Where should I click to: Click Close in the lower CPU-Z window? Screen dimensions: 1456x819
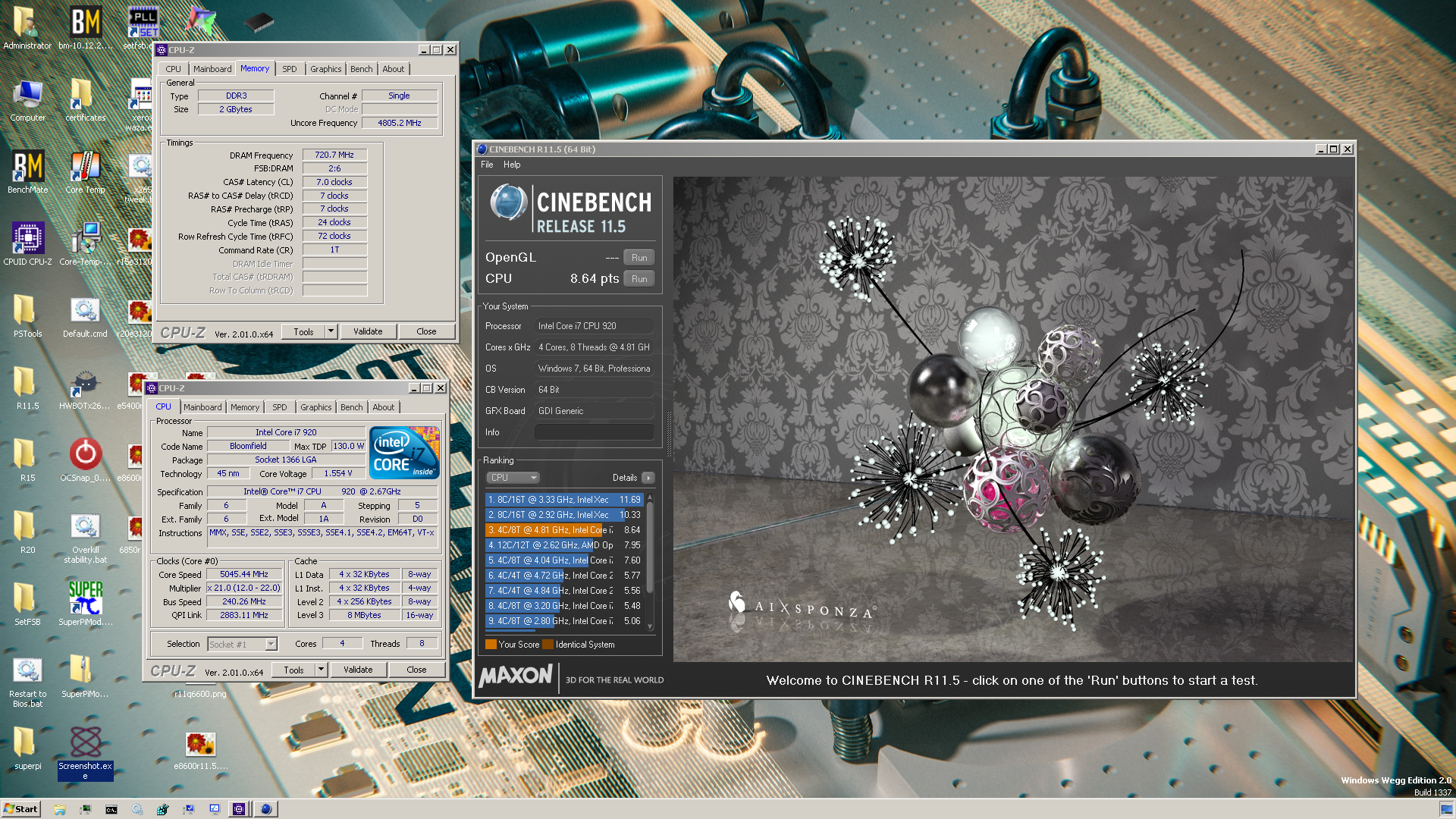[x=416, y=670]
